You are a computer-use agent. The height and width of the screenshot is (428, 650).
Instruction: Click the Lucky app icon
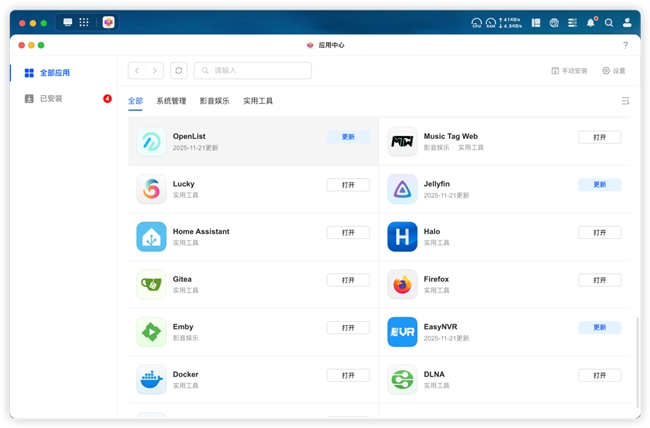(151, 189)
